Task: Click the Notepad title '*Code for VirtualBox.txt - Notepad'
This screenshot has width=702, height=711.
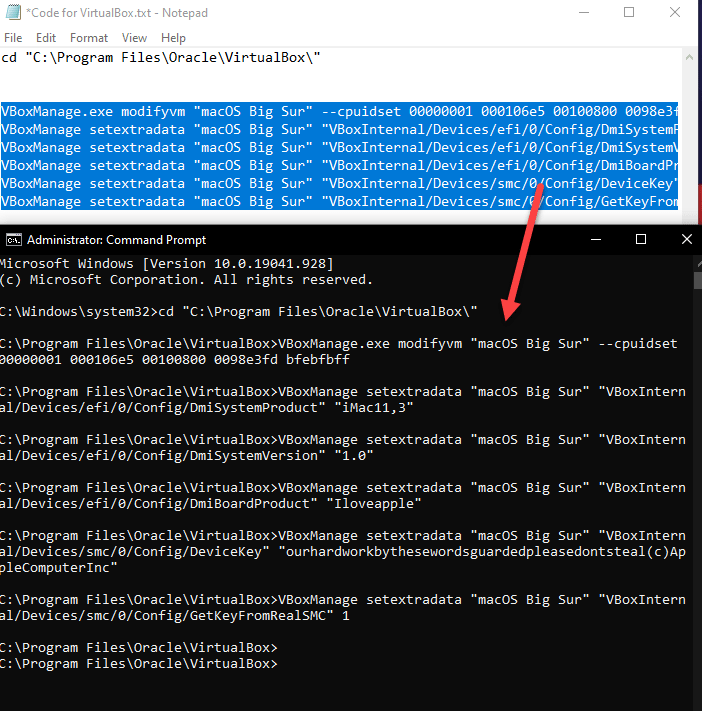Action: (x=117, y=13)
